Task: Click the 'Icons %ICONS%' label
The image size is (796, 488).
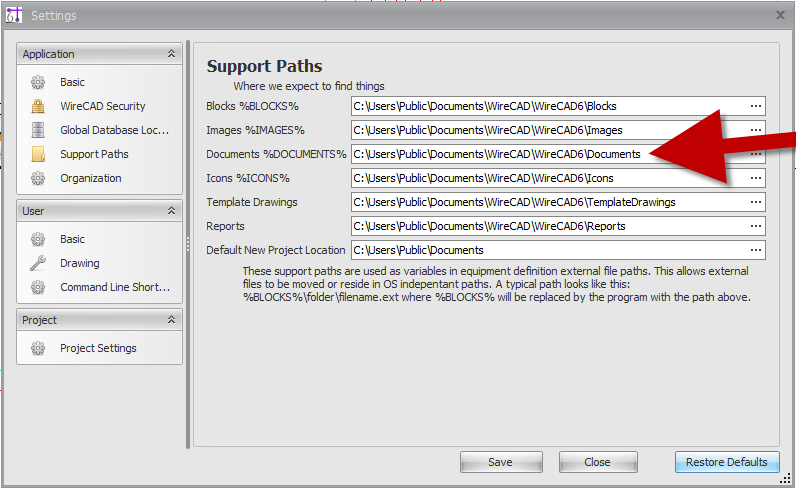Action: [x=248, y=178]
